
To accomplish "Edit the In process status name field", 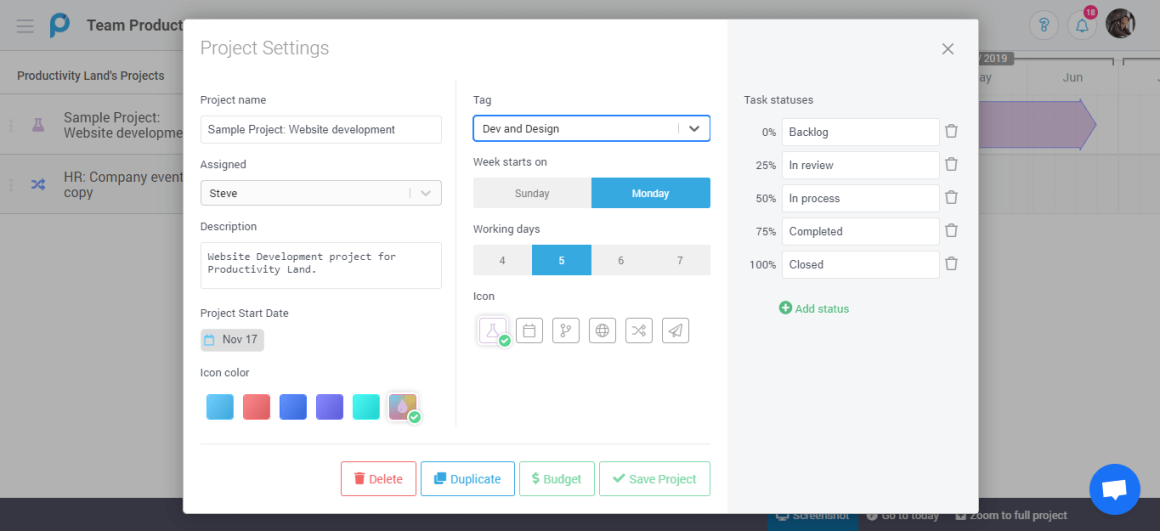I will tap(860, 198).
